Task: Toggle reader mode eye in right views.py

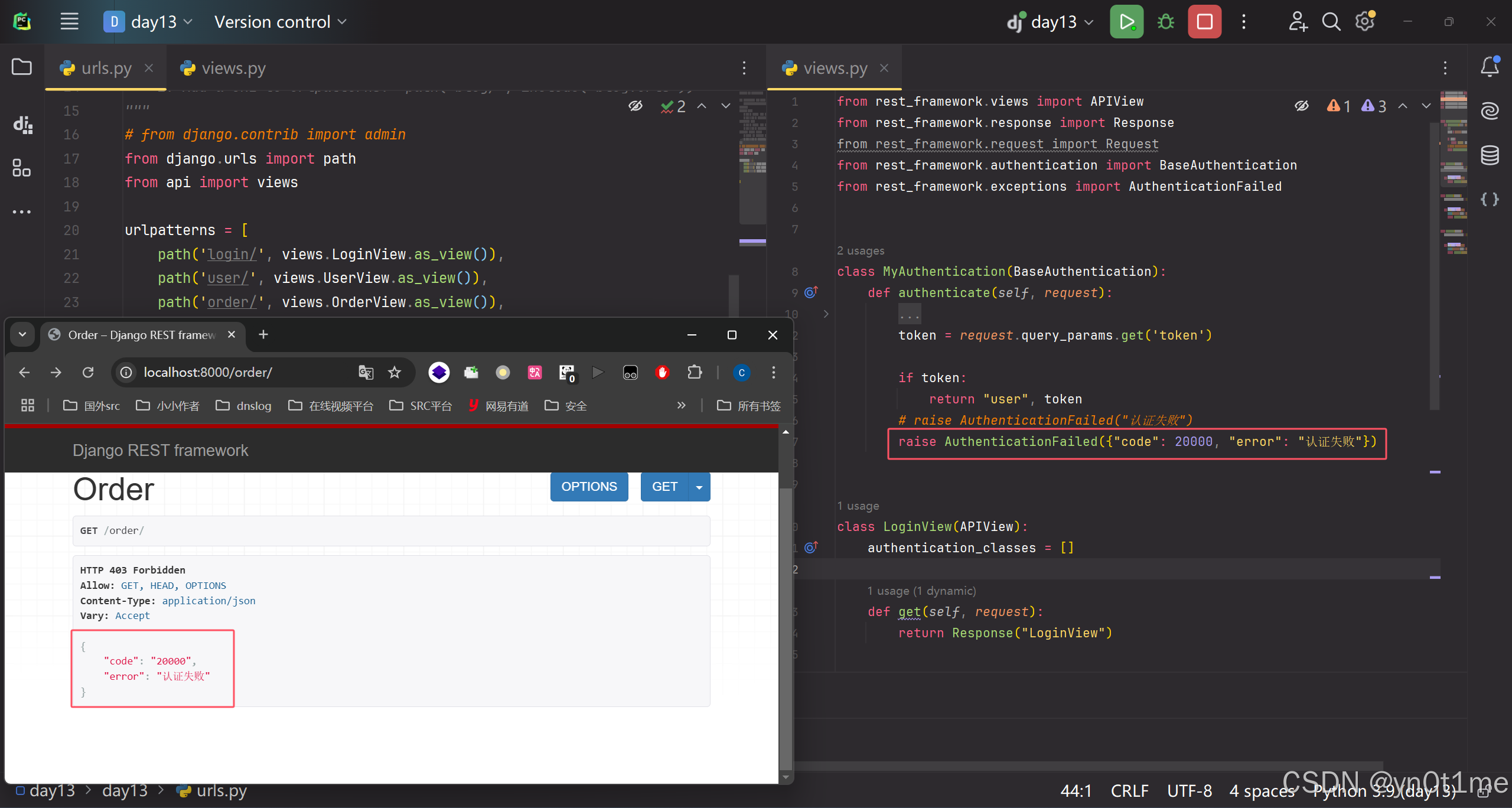Action: coord(1302,106)
